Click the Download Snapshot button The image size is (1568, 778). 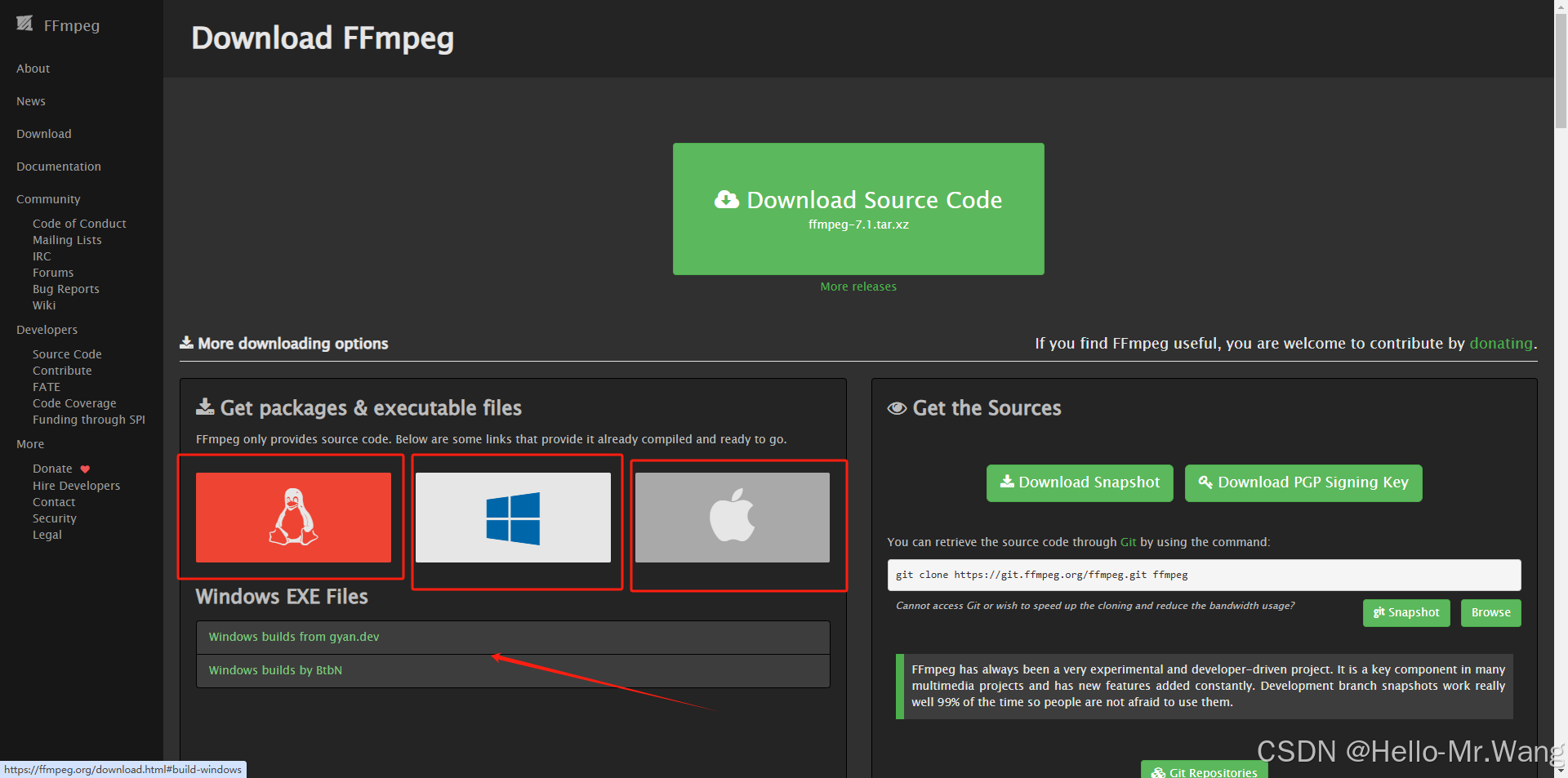[1080, 482]
